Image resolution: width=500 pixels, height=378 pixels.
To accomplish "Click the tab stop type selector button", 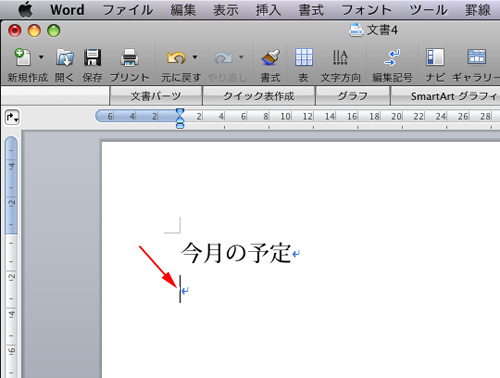I will (x=12, y=117).
